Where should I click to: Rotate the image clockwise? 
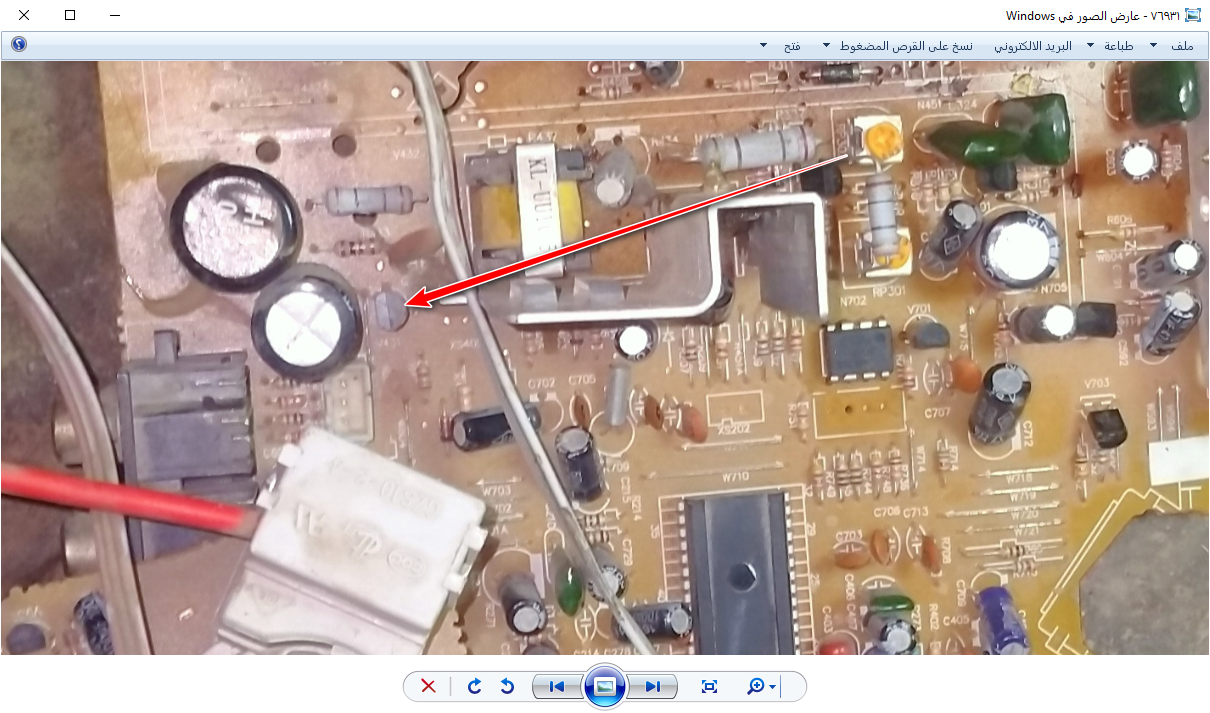(475, 686)
